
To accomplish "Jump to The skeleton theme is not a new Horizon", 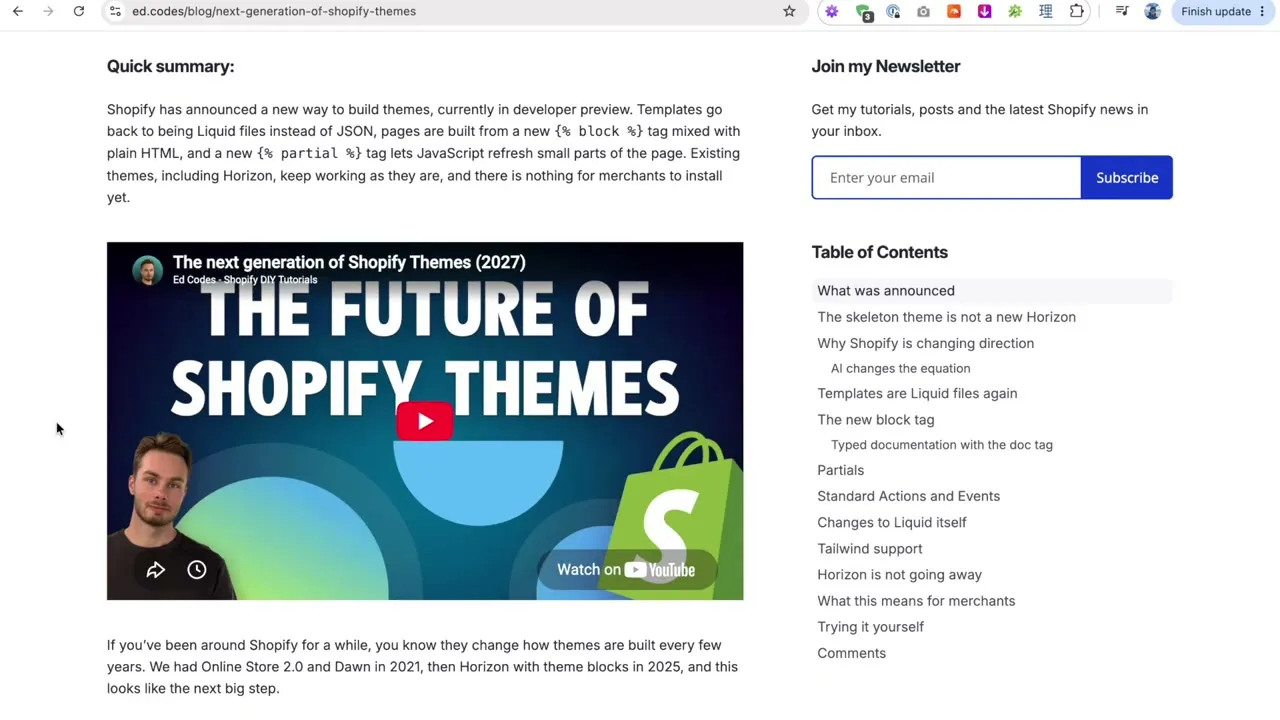I will pos(946,317).
